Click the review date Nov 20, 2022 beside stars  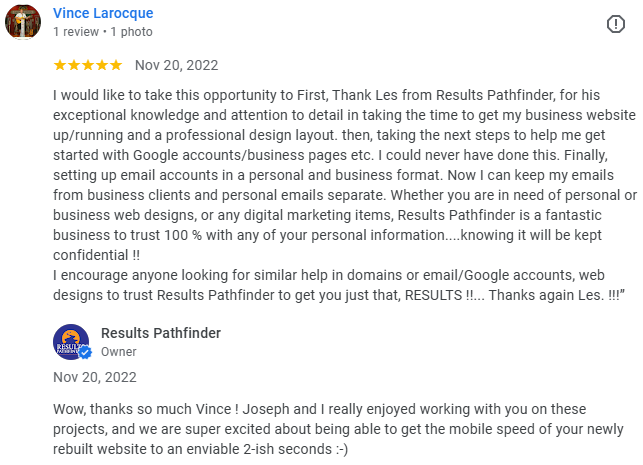point(176,66)
